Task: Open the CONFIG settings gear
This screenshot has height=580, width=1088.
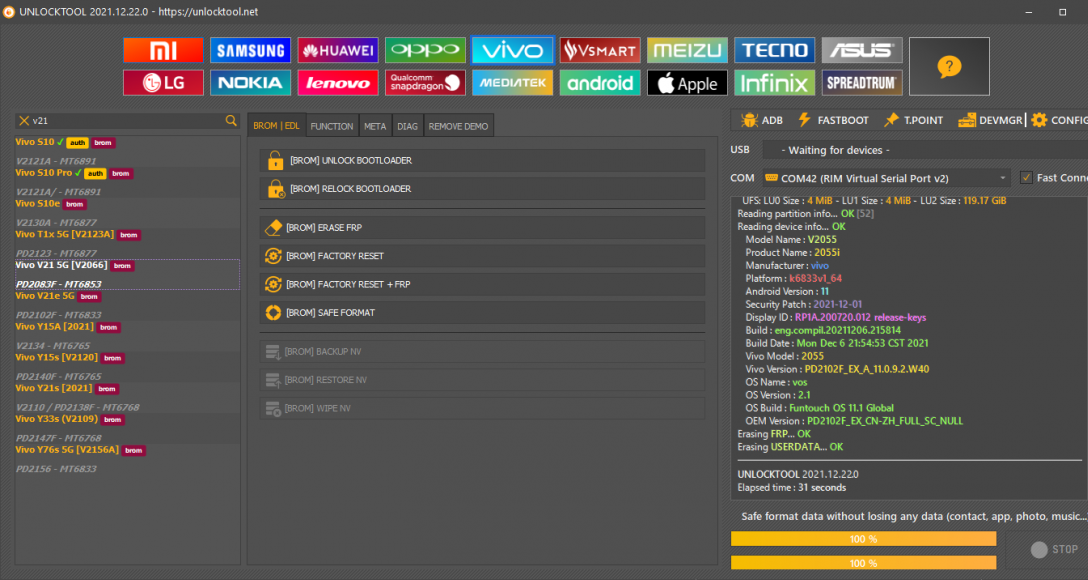Action: pyautogui.click(x=1060, y=120)
